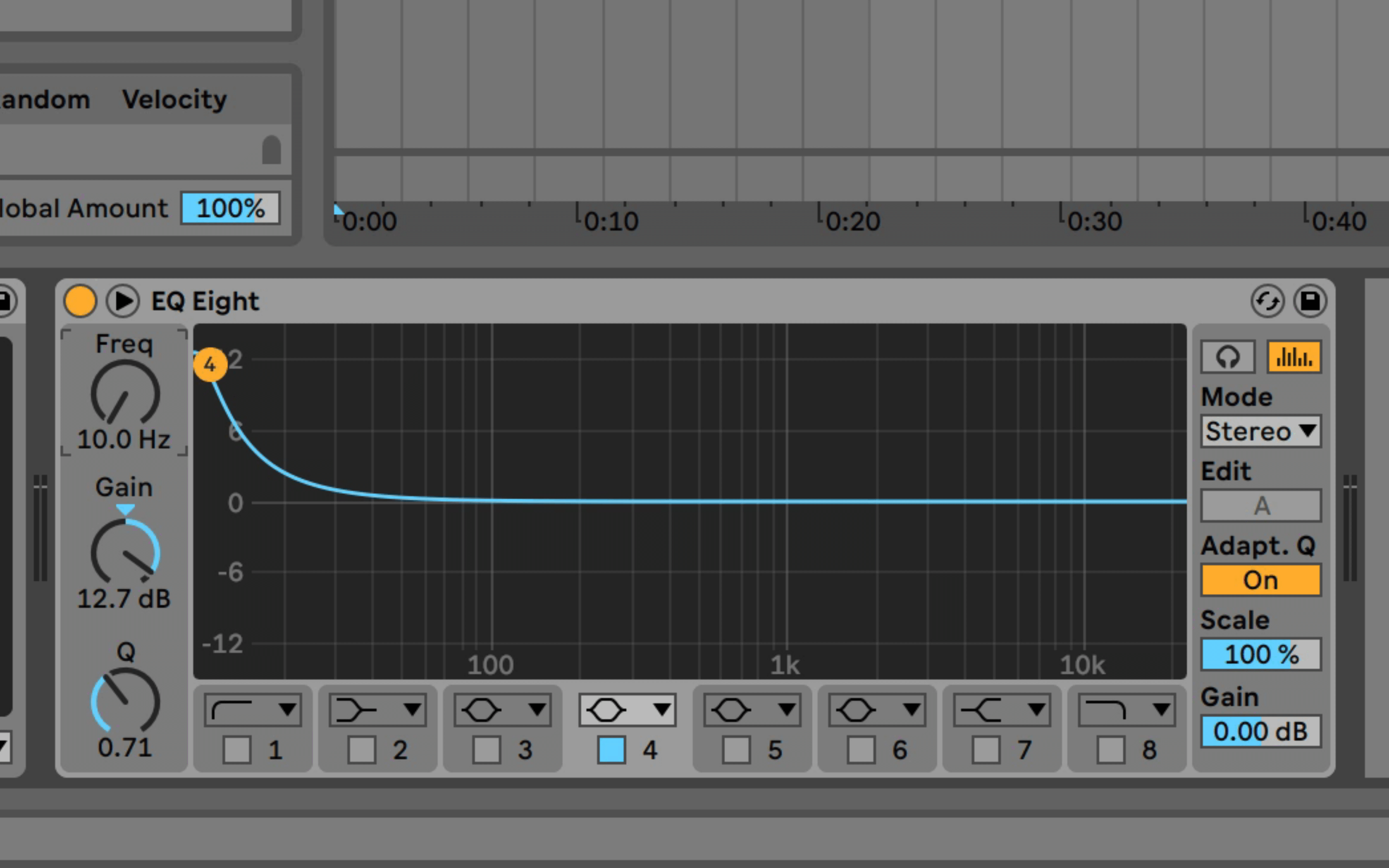Open filter 8 type dropdown

1126,710
